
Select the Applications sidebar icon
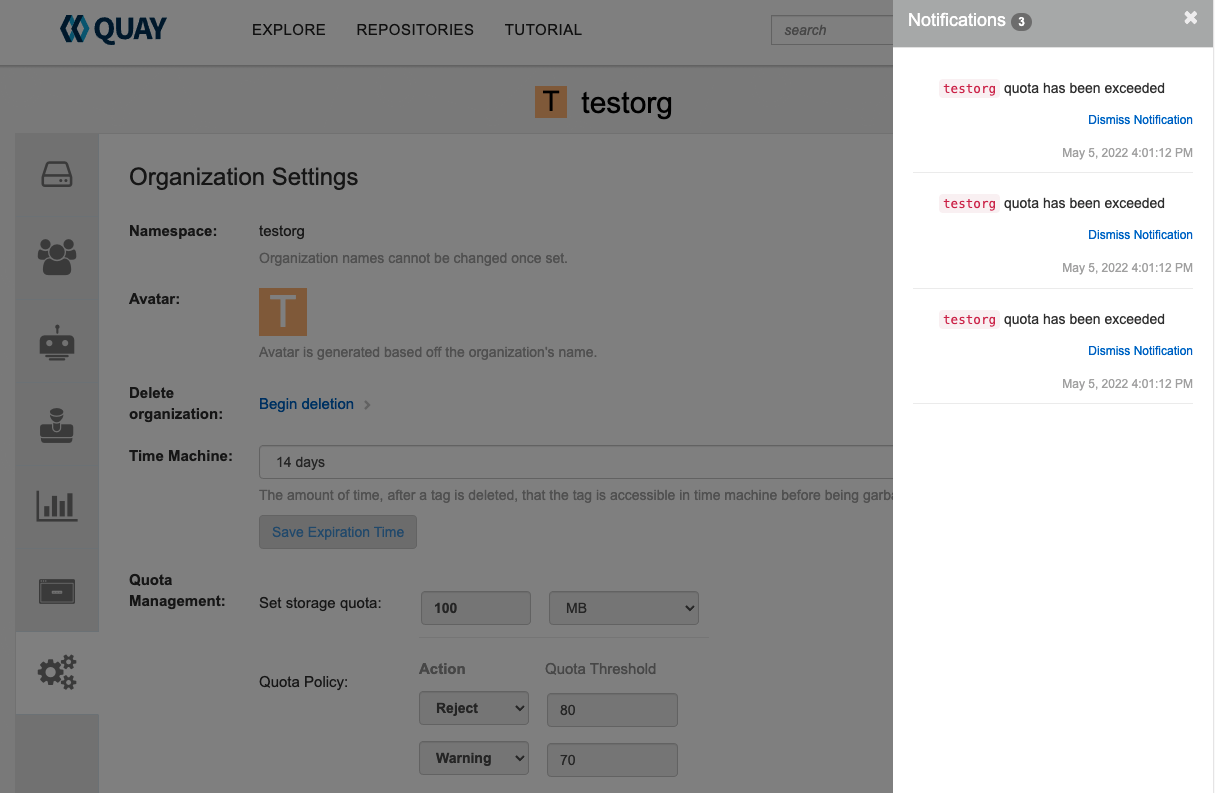click(x=57, y=591)
